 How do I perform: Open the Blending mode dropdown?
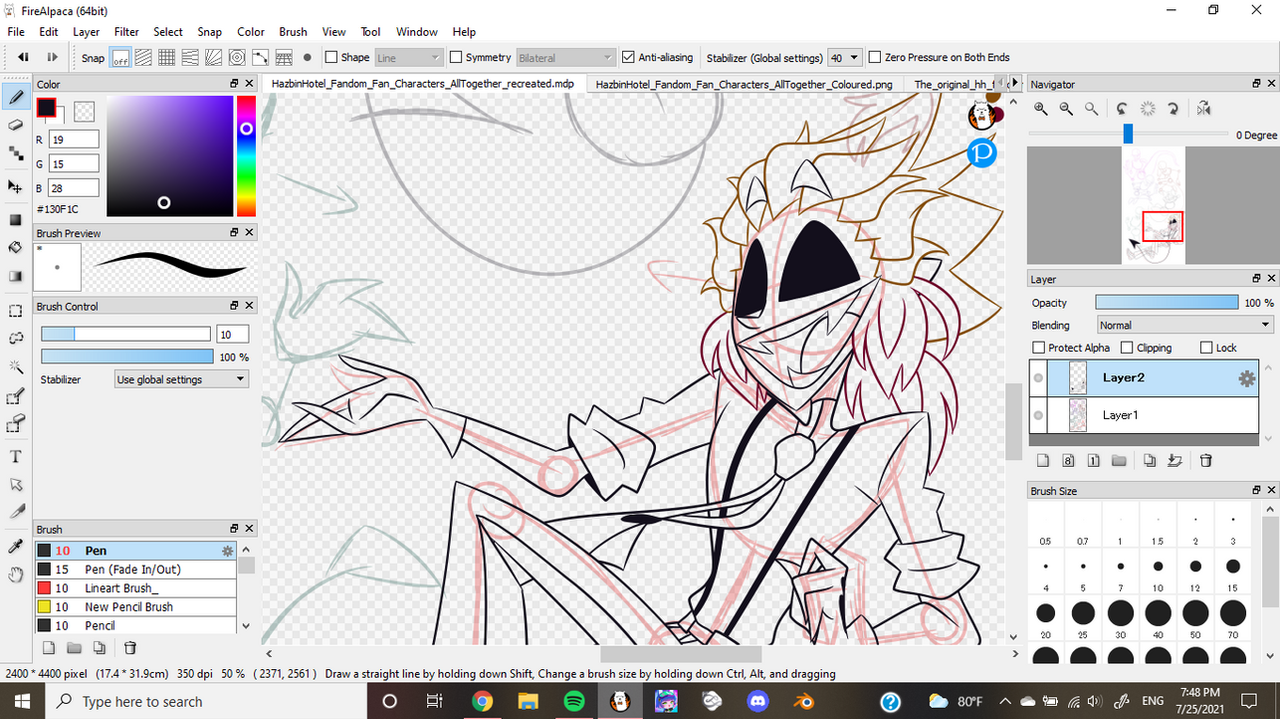1185,325
